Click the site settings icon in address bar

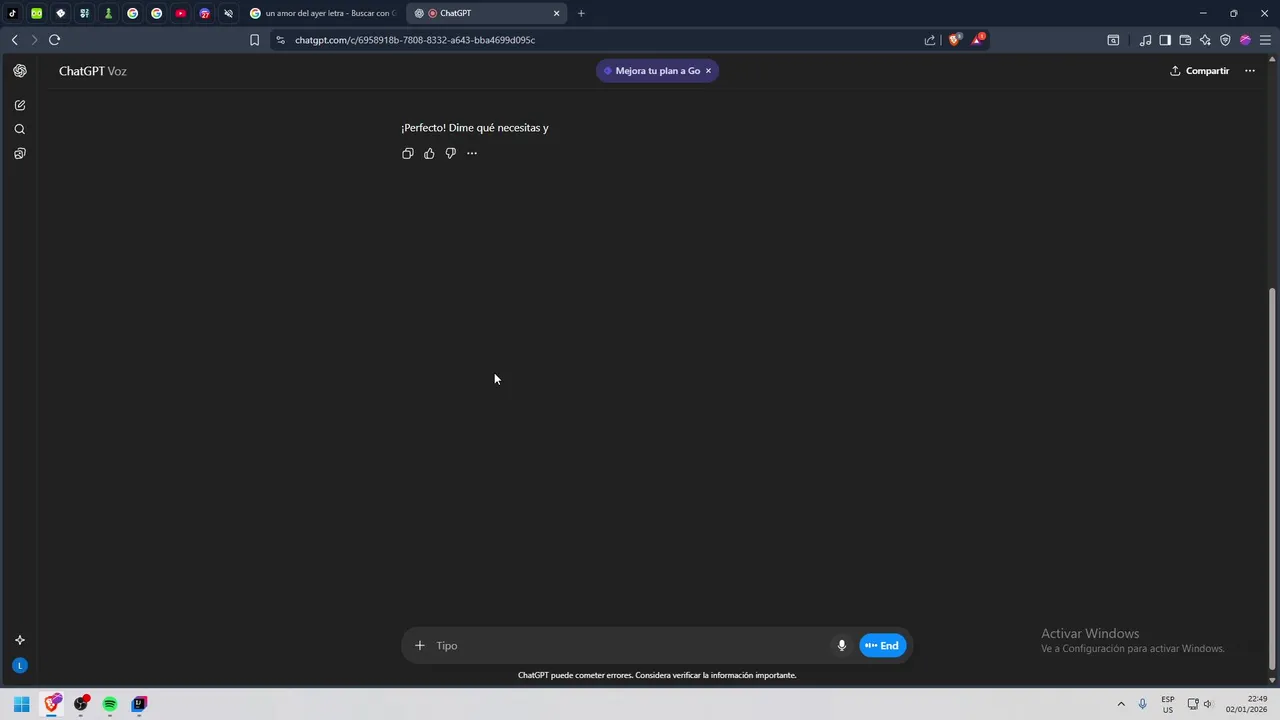tap(280, 40)
